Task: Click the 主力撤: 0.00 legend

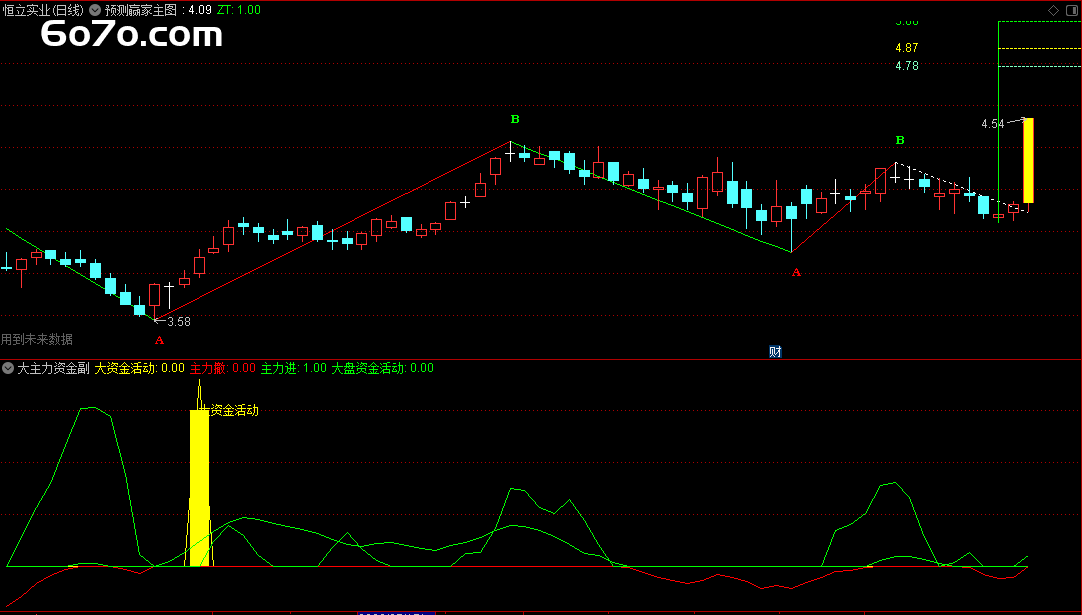Action: [x=223, y=368]
